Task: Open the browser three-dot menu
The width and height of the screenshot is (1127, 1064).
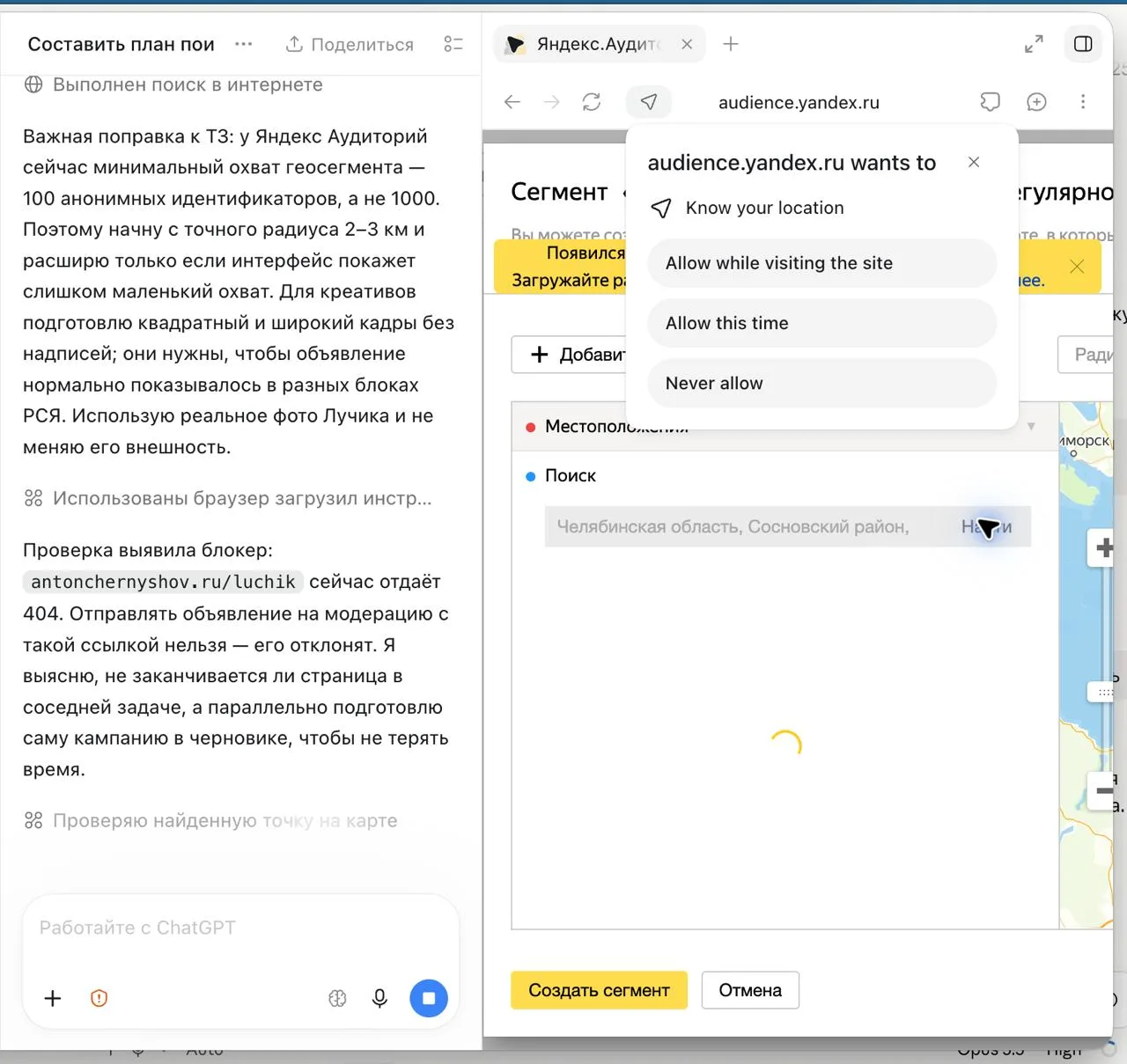Action: click(1083, 102)
